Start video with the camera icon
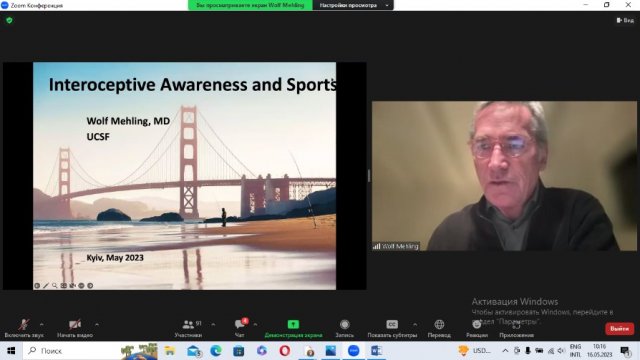Screen dimensions: 640x360 75,325
